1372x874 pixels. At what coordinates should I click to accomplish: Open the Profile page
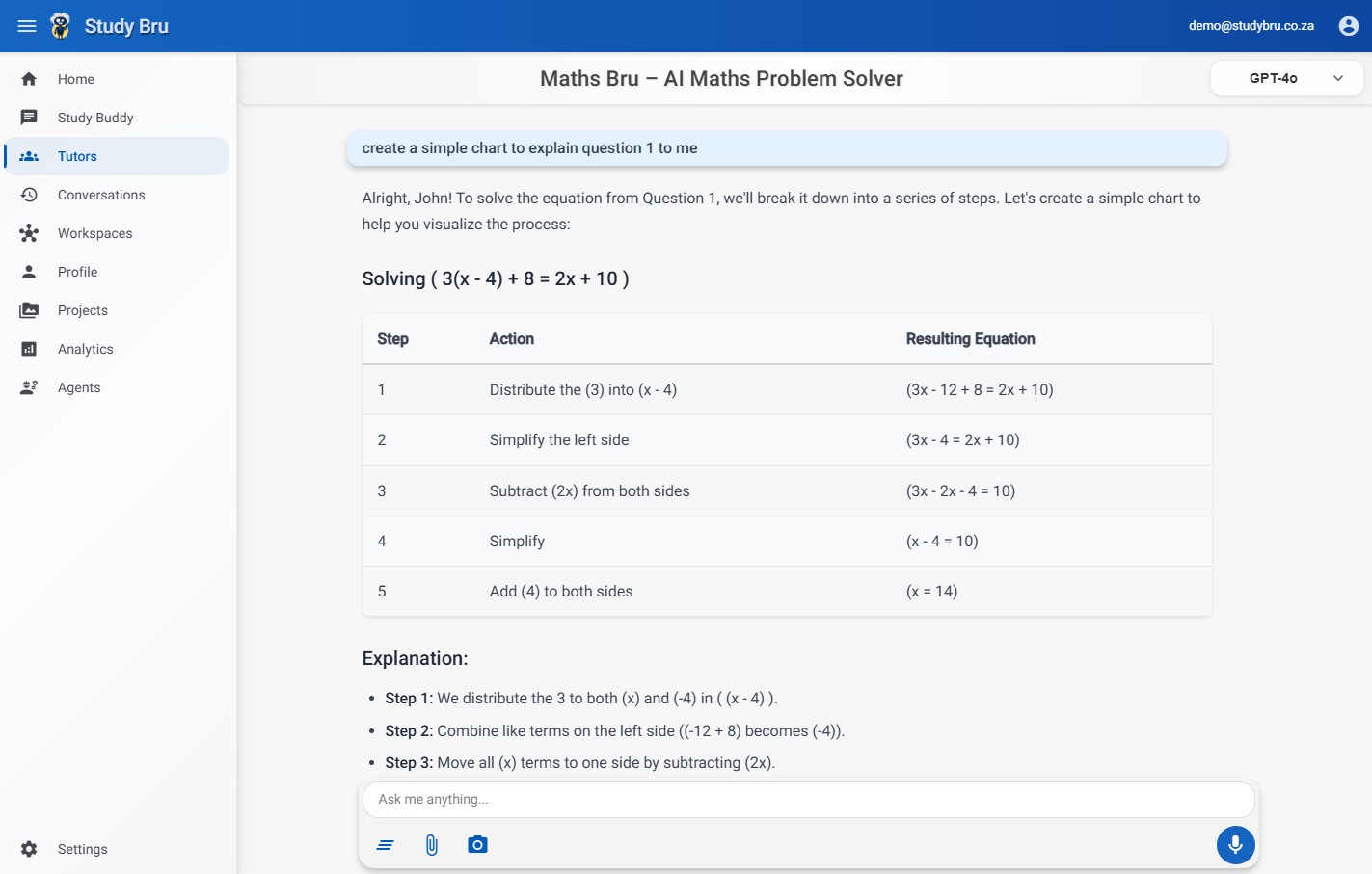77,272
